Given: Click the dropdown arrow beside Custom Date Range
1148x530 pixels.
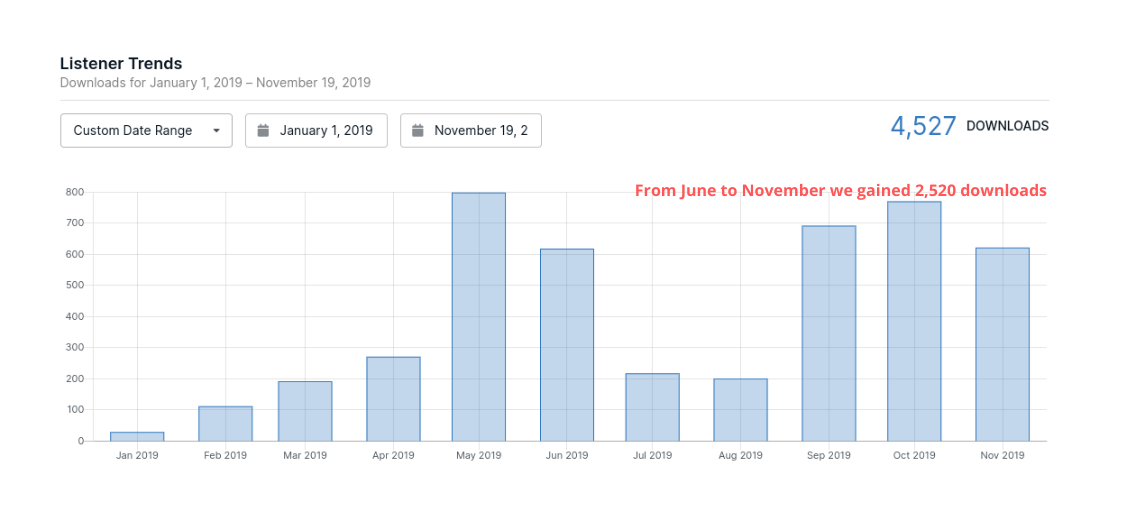Looking at the screenshot, I should [x=216, y=131].
